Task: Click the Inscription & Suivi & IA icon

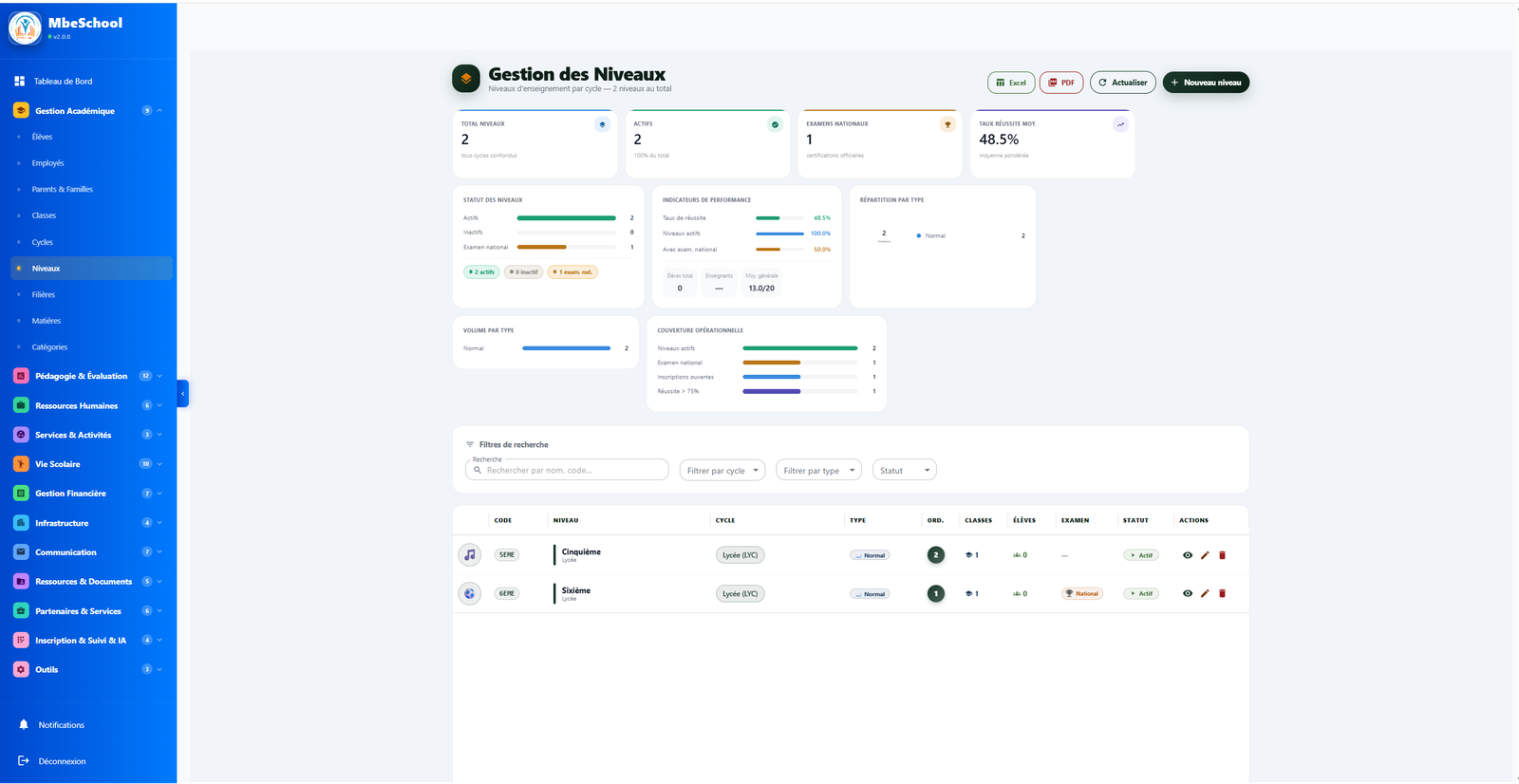Action: pos(21,641)
